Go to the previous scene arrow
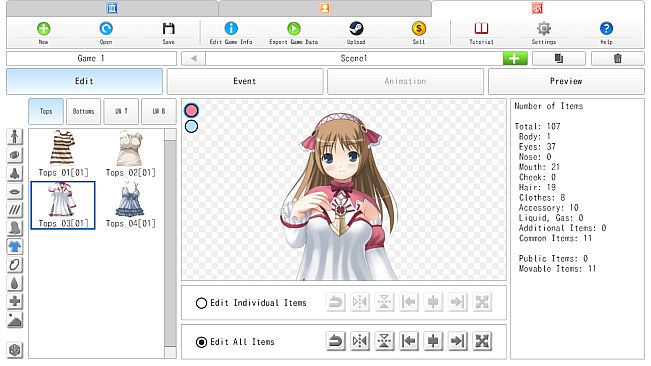 tap(193, 59)
